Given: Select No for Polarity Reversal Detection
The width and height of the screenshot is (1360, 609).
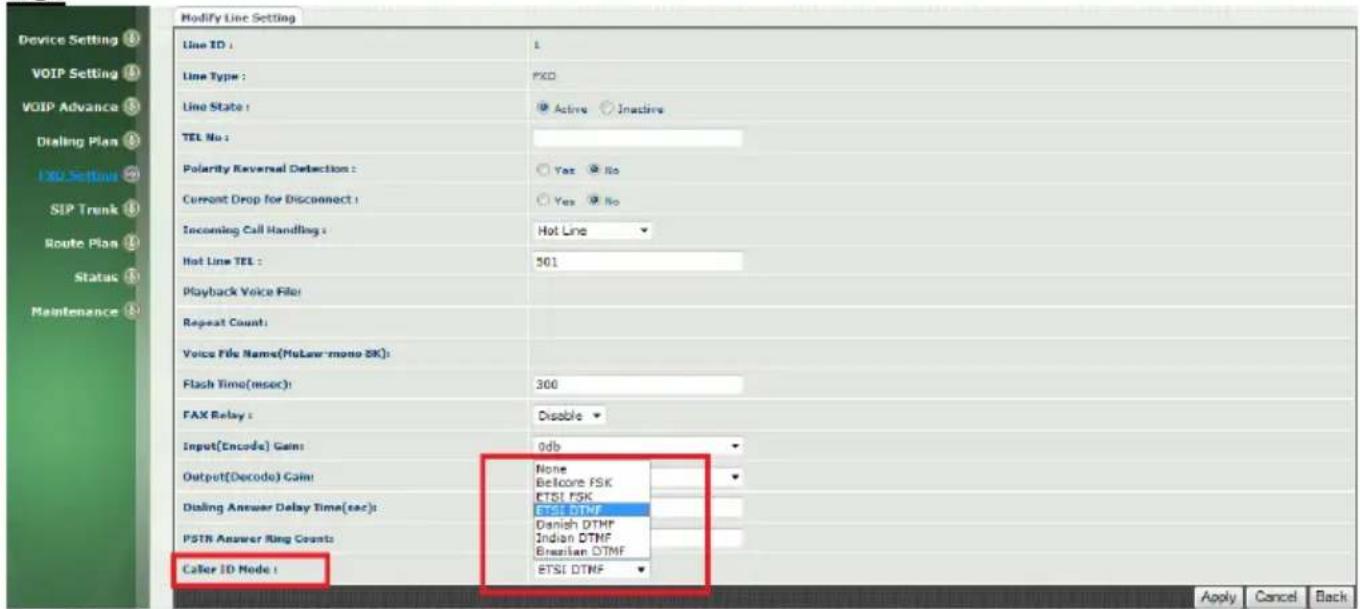Looking at the screenshot, I should 595,169.
